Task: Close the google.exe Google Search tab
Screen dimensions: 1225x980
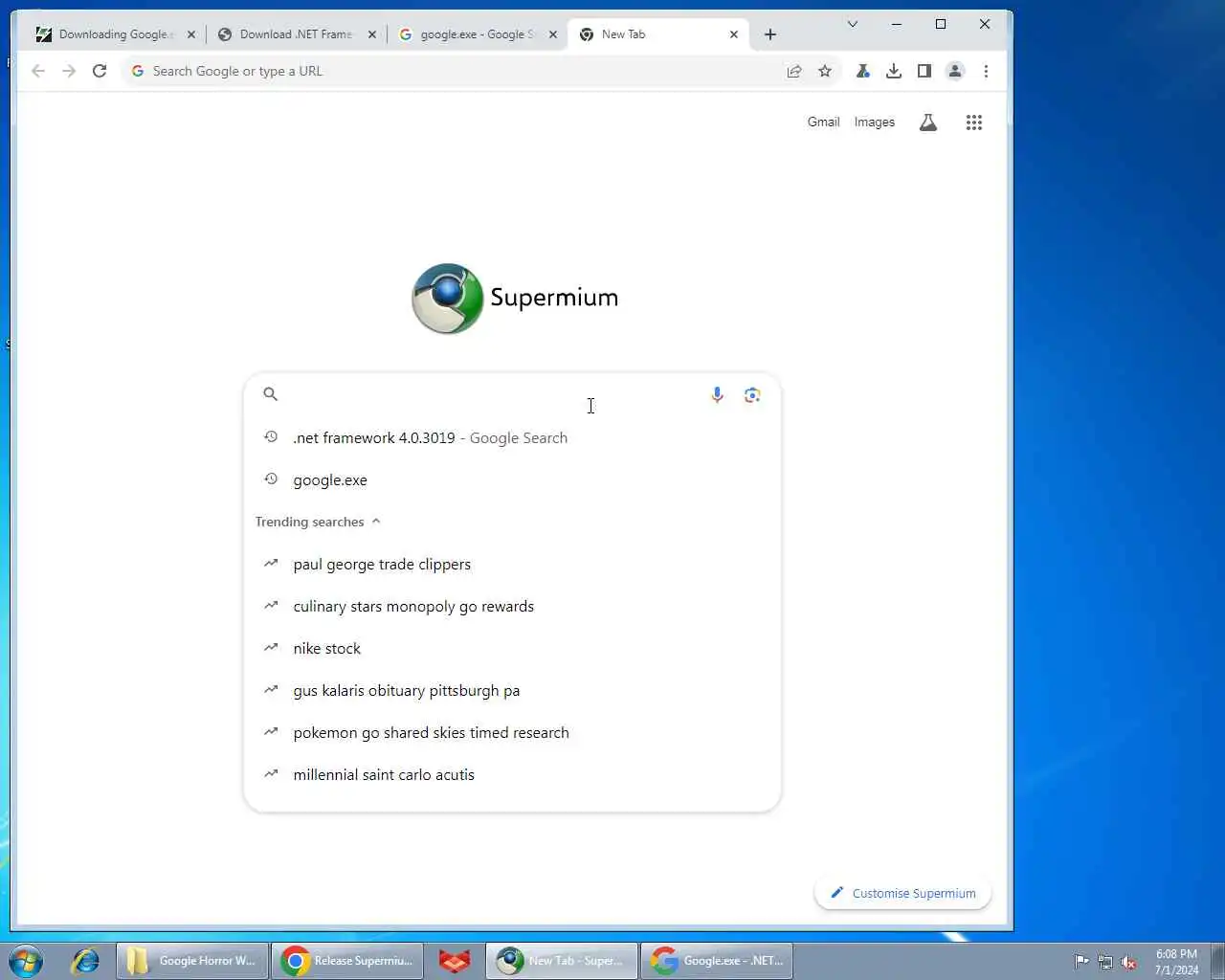Action: [x=552, y=34]
